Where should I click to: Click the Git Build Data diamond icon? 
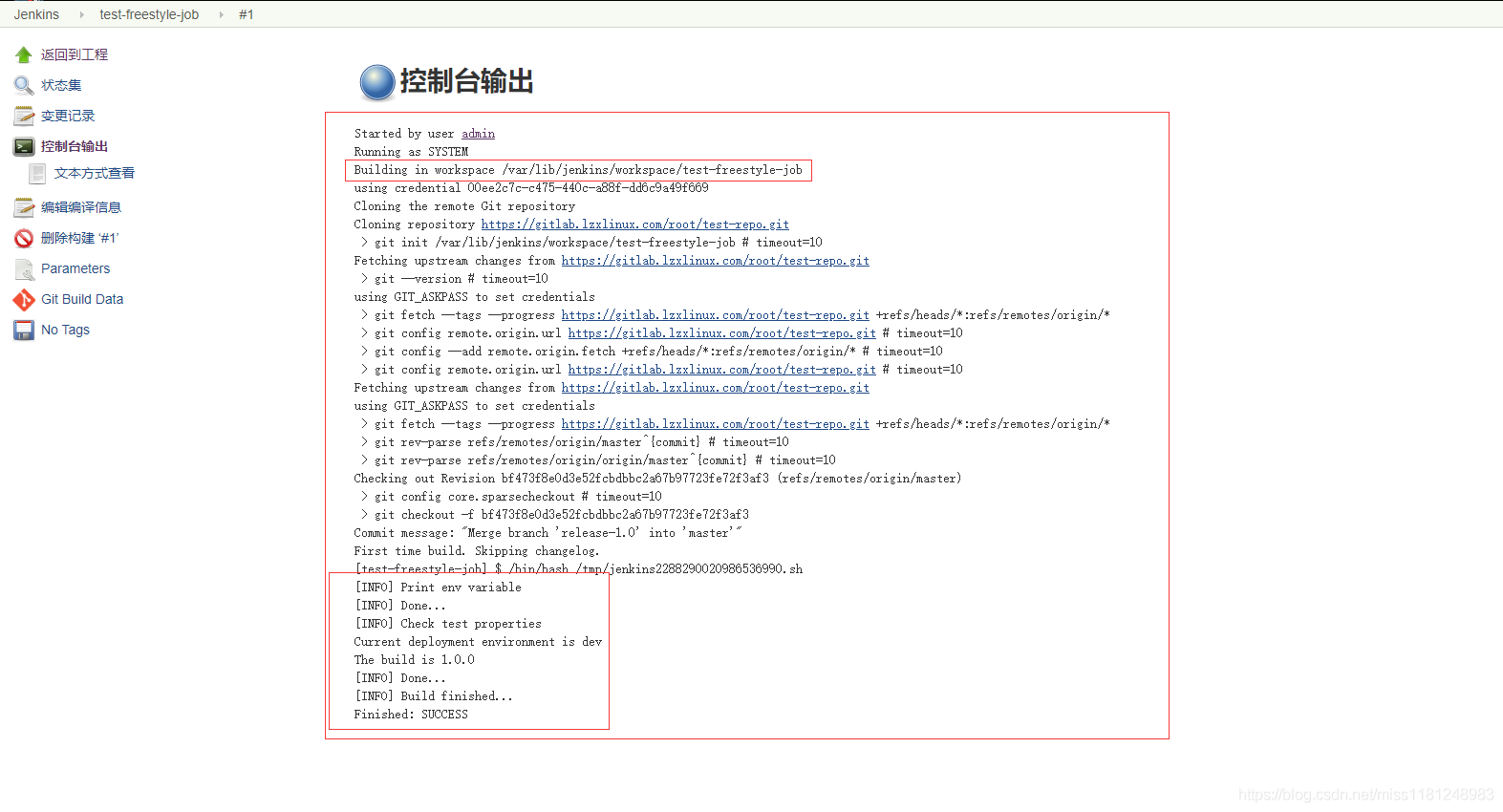[24, 299]
